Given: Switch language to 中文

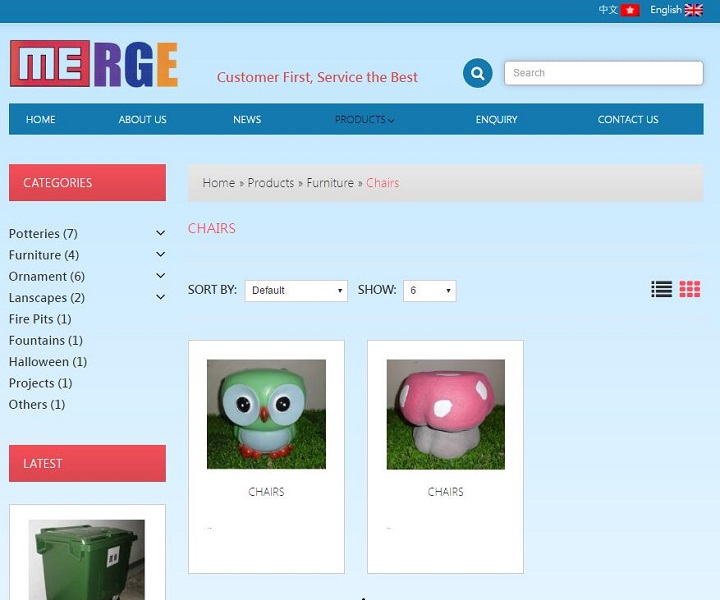Looking at the screenshot, I should [x=608, y=10].
